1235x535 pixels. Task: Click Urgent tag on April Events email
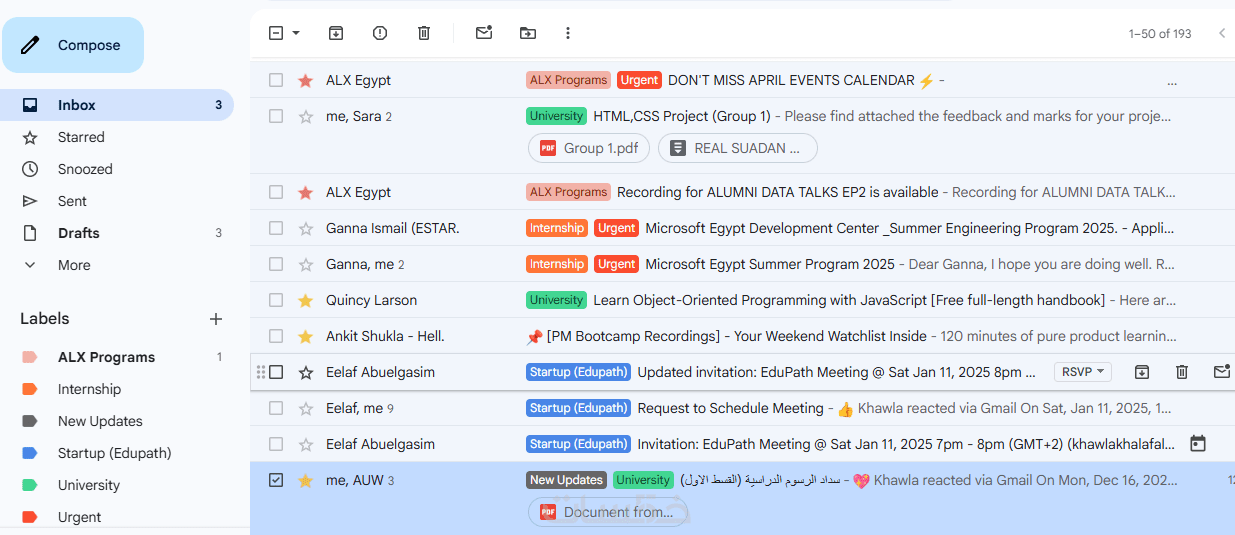(x=639, y=80)
